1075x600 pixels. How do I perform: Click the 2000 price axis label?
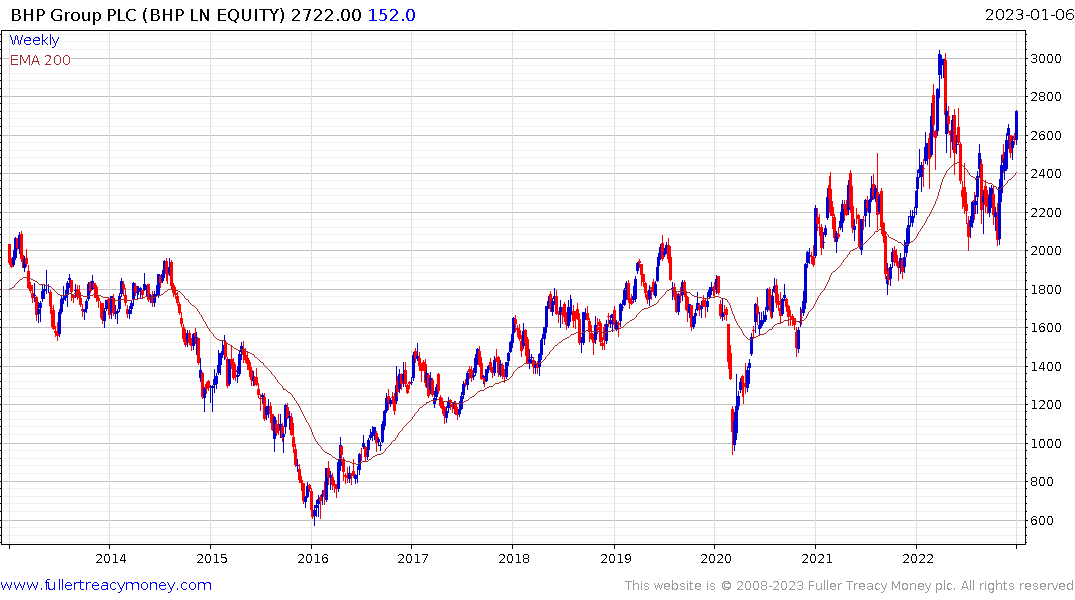click(x=1046, y=251)
